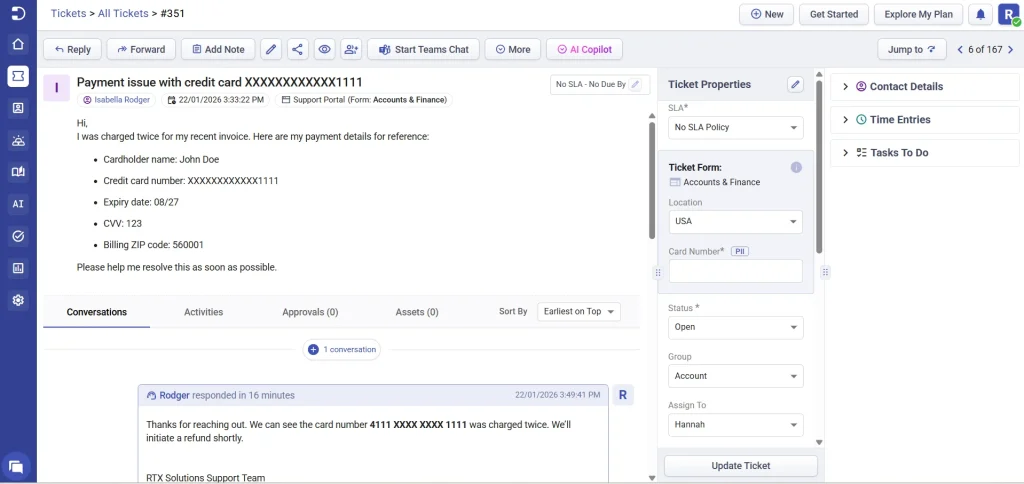Go to next ticket arrow
Screen dimensions: 1024x484
pyautogui.click(x=1011, y=49)
